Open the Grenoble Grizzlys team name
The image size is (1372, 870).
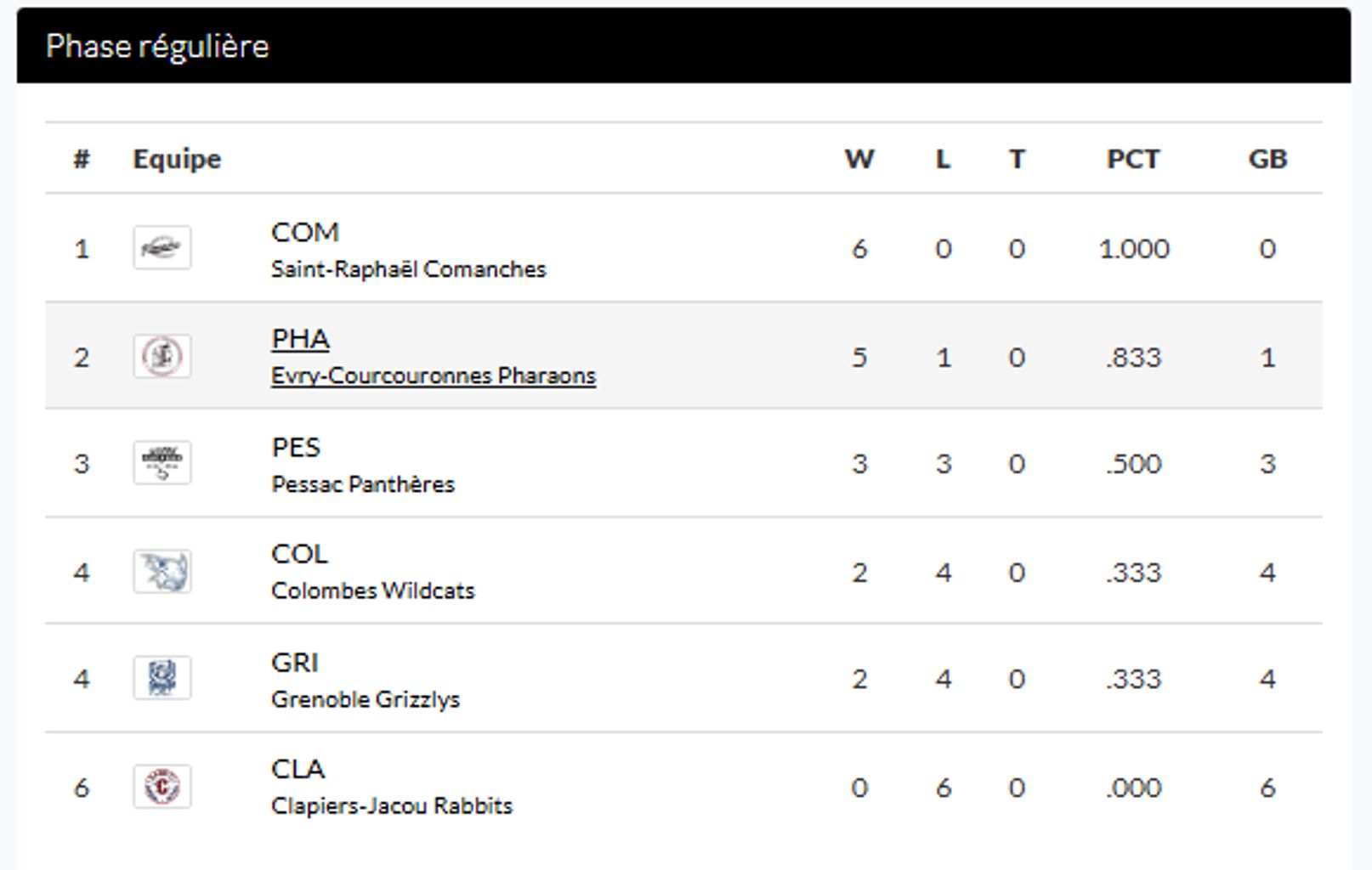point(365,699)
